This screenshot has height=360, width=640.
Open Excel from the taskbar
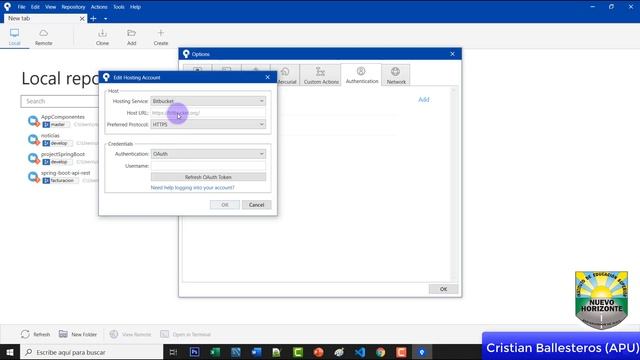[215, 352]
